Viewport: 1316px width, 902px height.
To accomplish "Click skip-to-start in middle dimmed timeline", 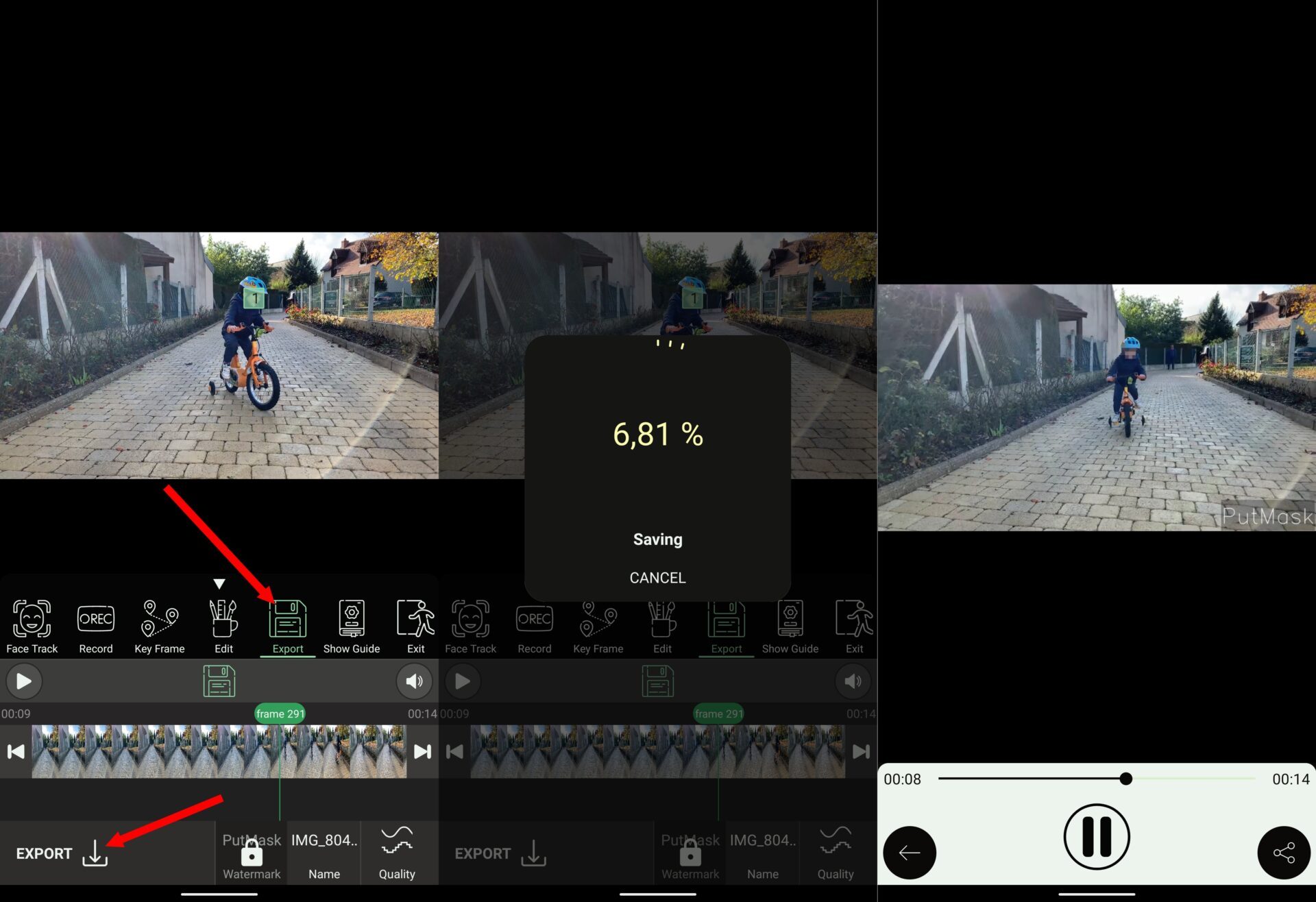I will tap(454, 751).
